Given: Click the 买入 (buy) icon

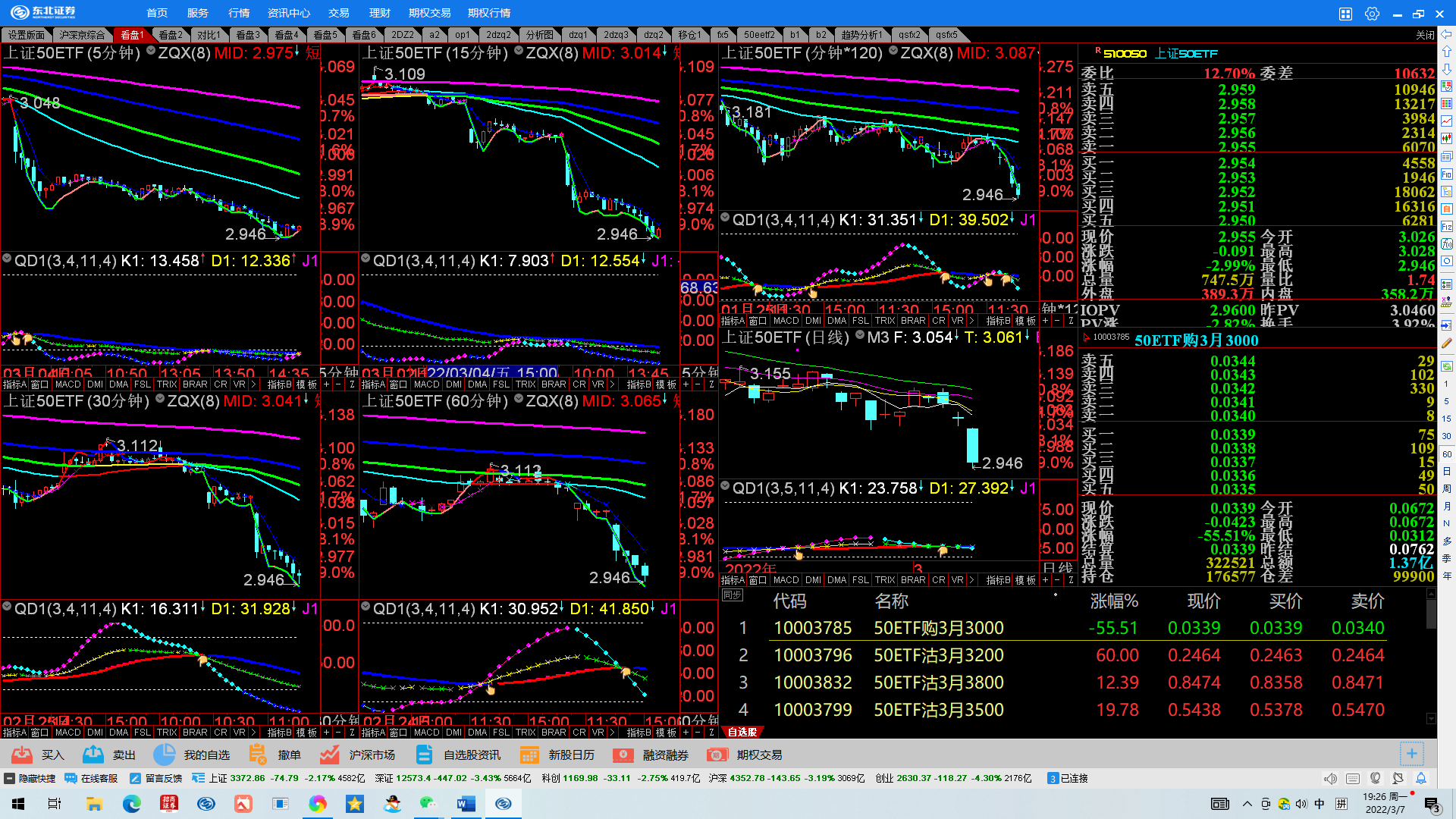Looking at the screenshot, I should click(x=22, y=755).
